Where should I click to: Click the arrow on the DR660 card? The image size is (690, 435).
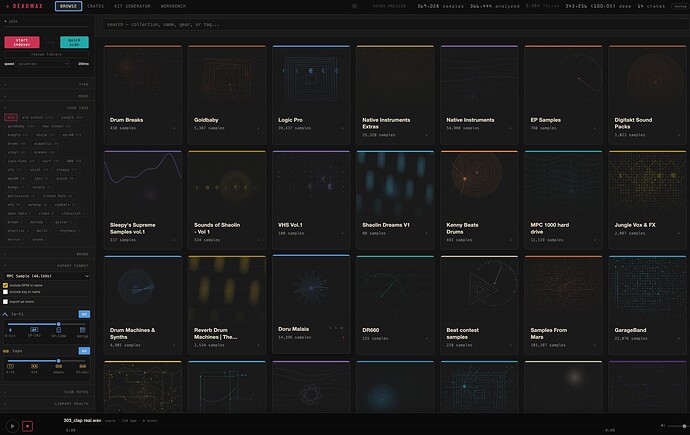click(426, 338)
